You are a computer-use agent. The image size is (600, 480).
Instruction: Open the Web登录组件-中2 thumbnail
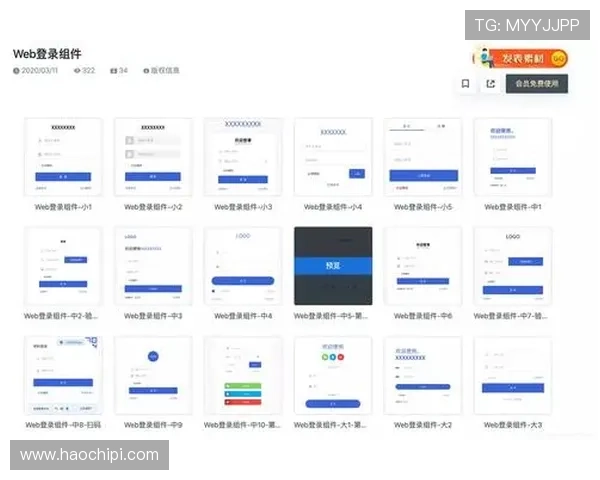[63, 266]
